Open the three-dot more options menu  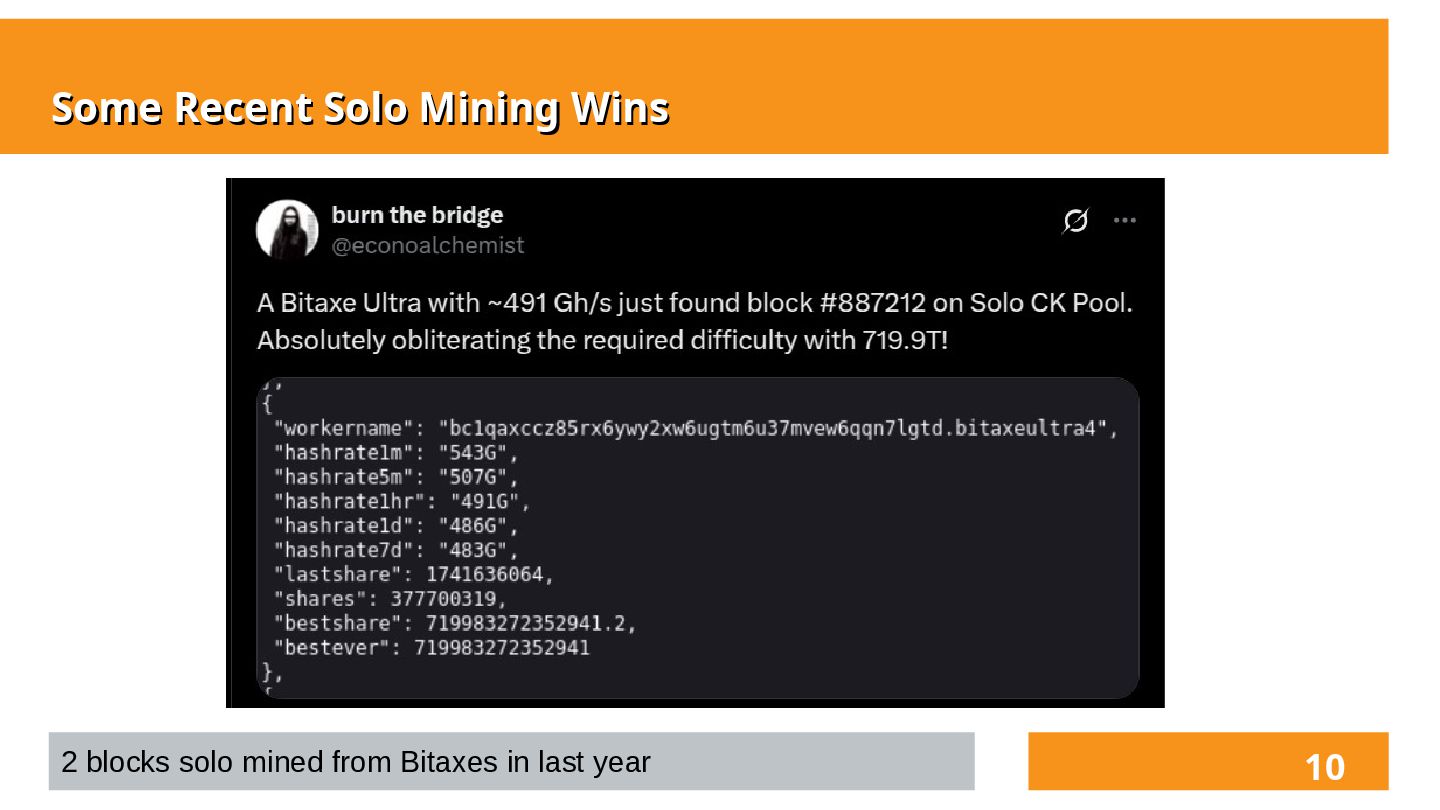pyautogui.click(x=1125, y=221)
